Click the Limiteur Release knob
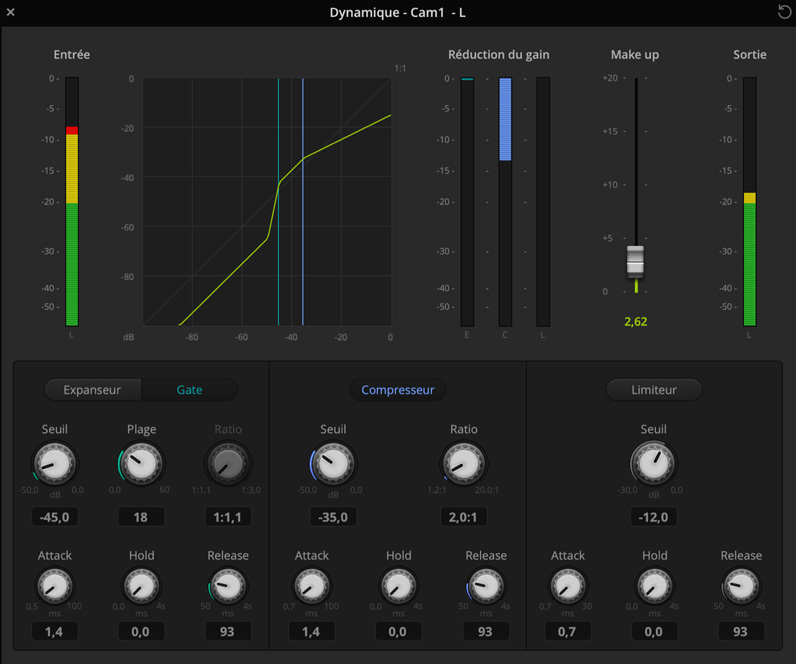 [741, 586]
